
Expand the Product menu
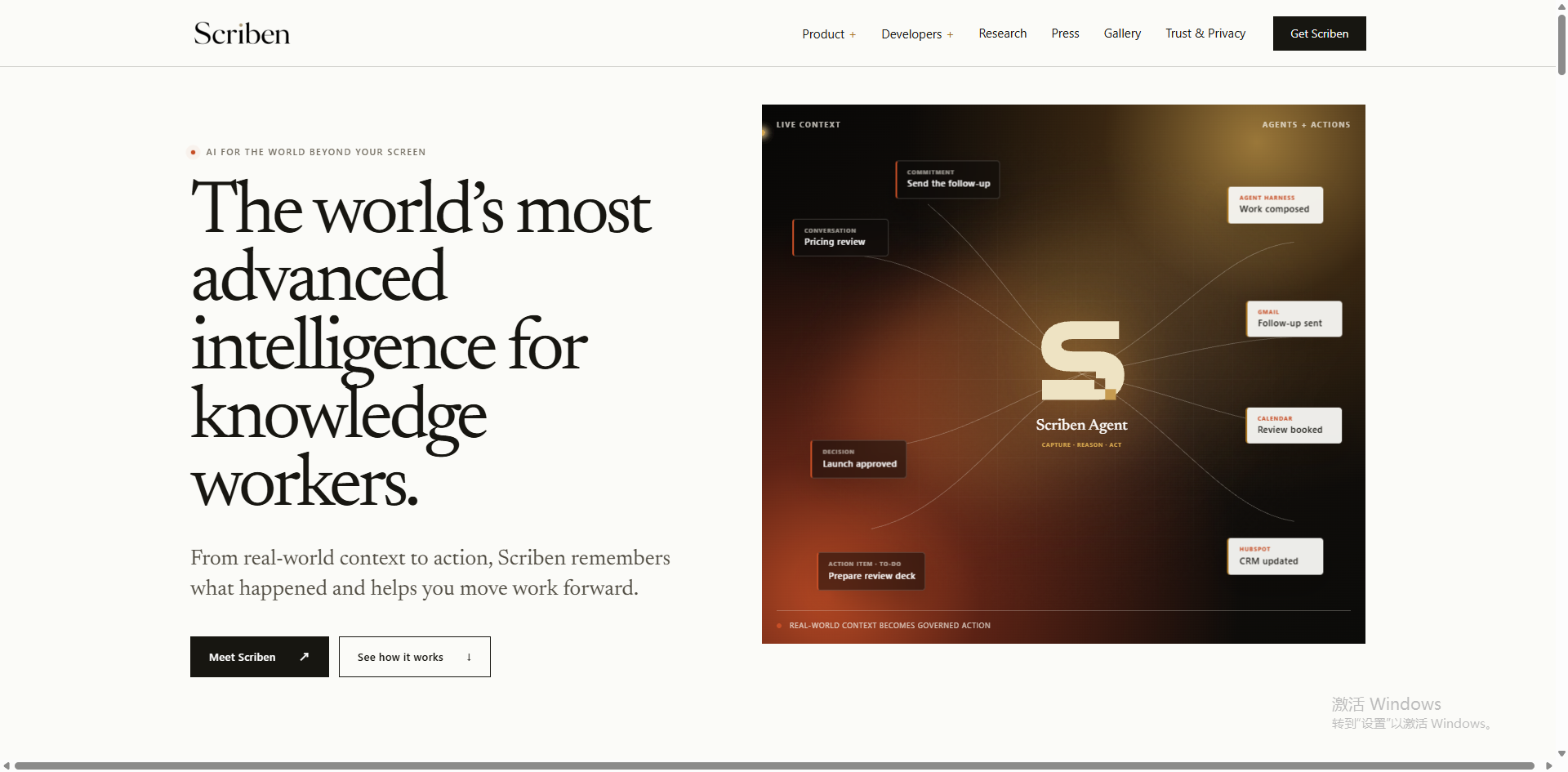click(829, 33)
